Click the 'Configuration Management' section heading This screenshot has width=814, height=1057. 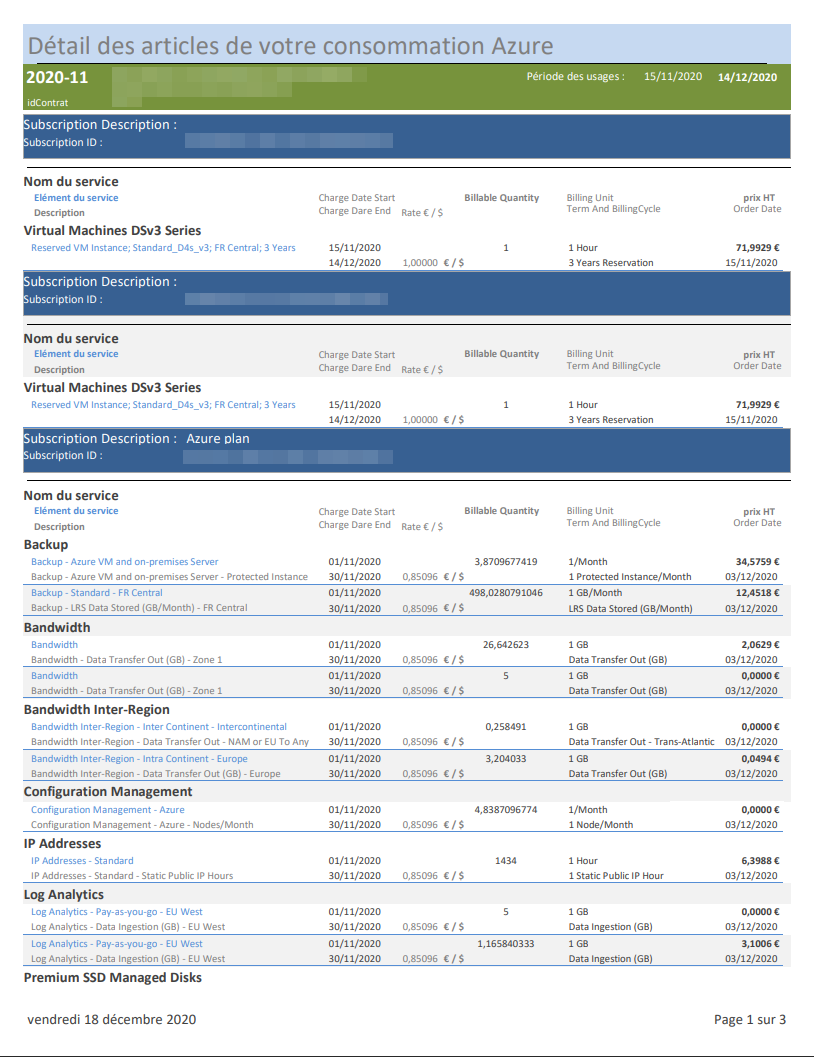[x=108, y=791]
